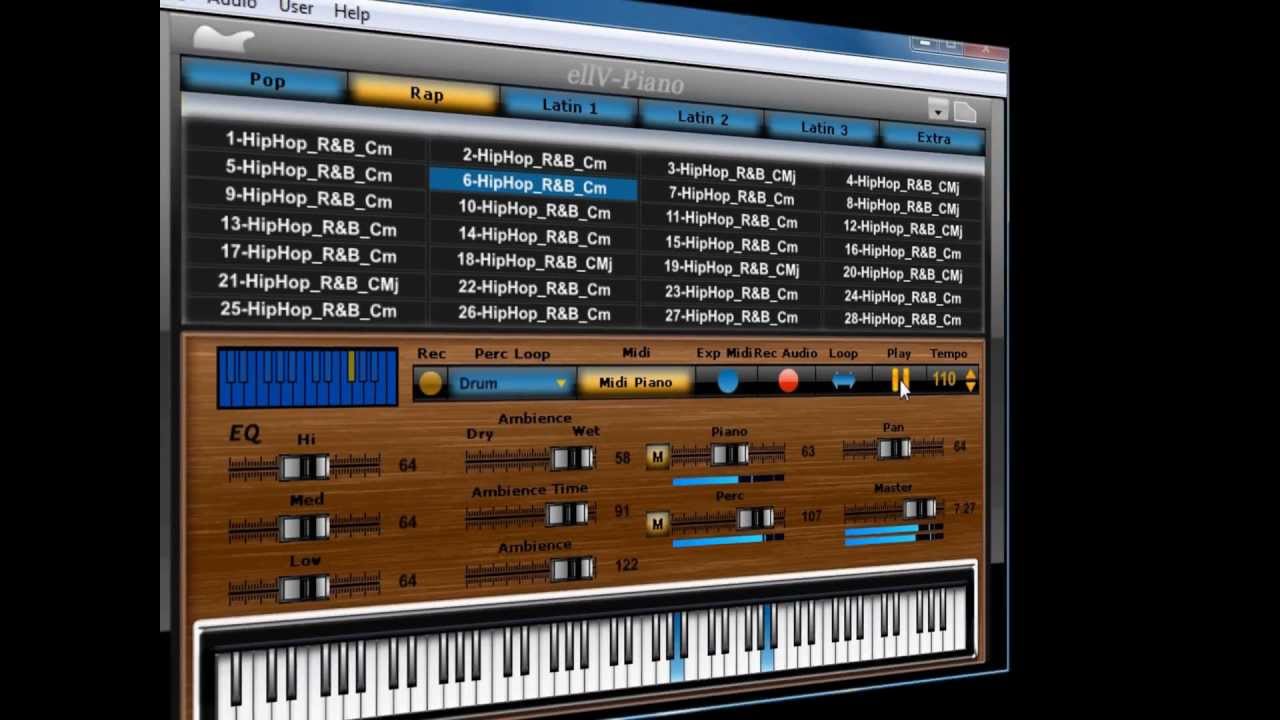Open the small dropdown arrow above Extra
1280x720 pixels.
[937, 109]
